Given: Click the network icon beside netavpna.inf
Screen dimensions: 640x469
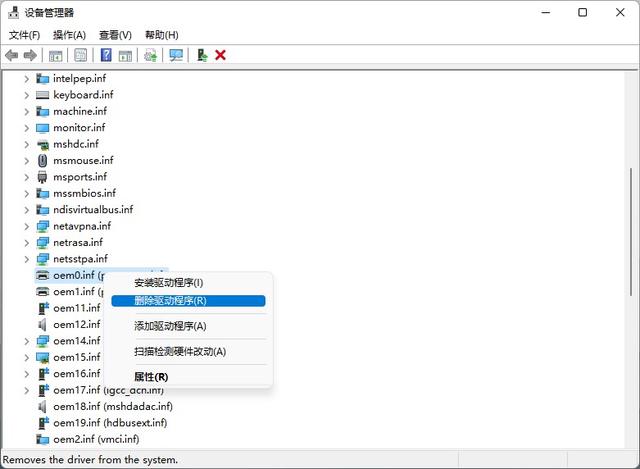Looking at the screenshot, I should 42,226.
